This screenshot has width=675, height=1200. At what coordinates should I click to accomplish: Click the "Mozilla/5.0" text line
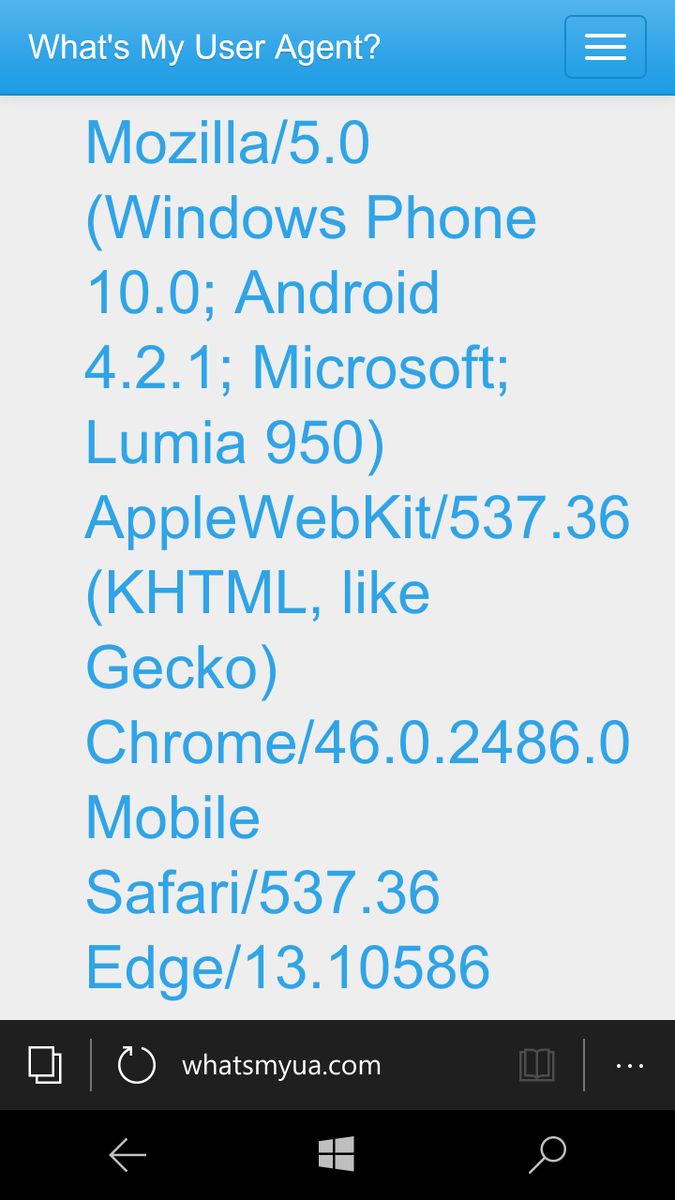[228, 143]
